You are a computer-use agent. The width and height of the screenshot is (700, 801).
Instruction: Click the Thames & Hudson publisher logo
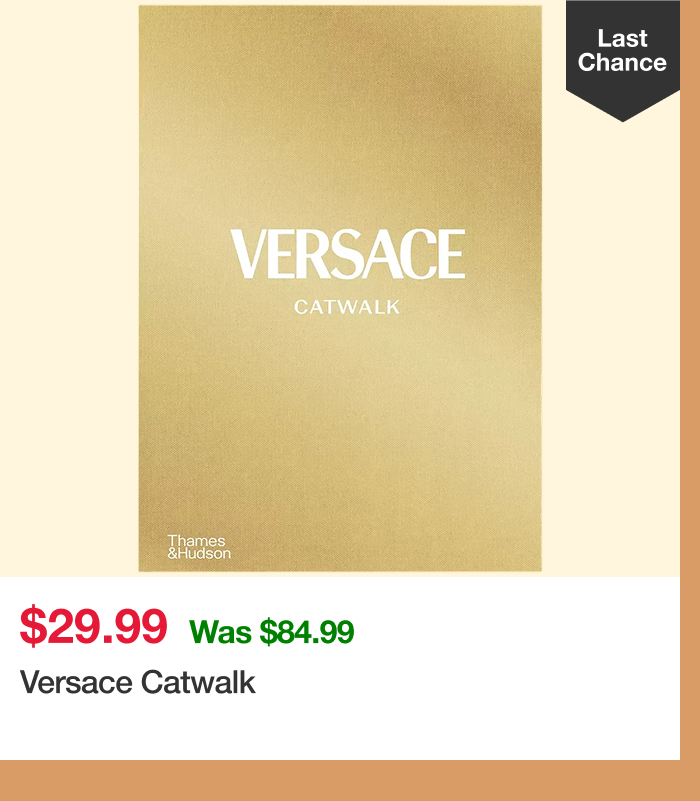coord(199,547)
